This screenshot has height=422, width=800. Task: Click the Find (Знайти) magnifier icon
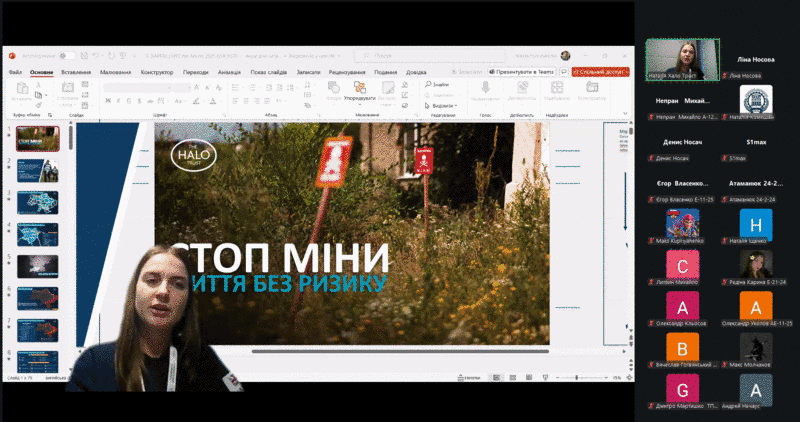[x=428, y=85]
